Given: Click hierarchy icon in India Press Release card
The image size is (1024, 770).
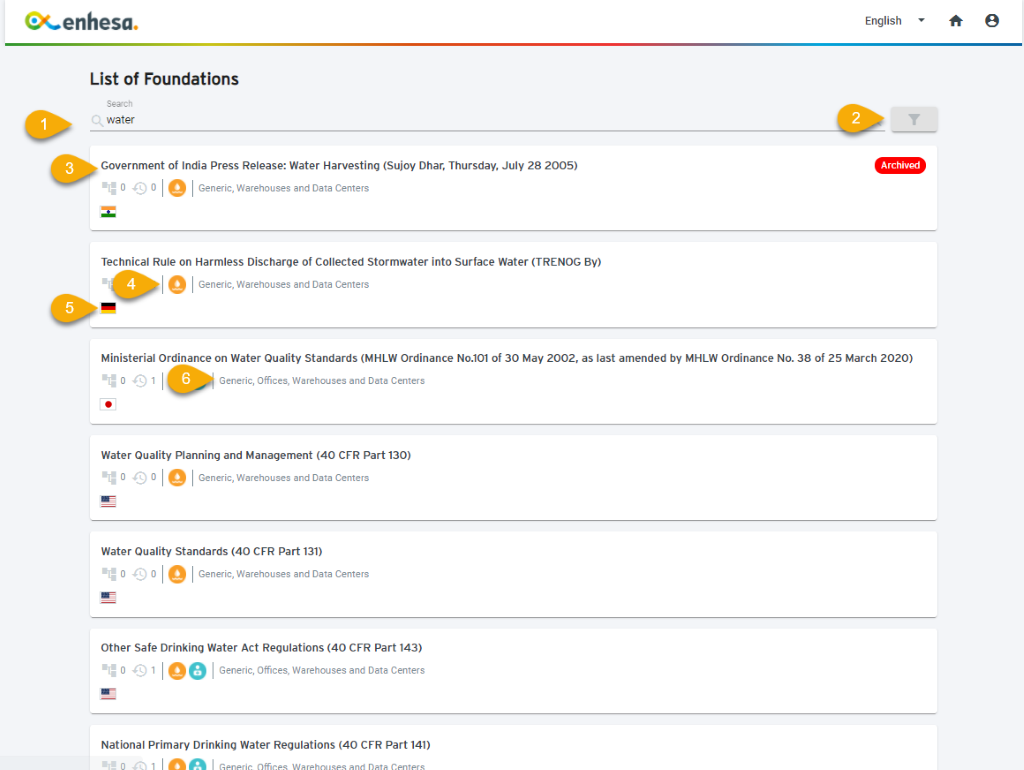Looking at the screenshot, I should click(x=108, y=188).
